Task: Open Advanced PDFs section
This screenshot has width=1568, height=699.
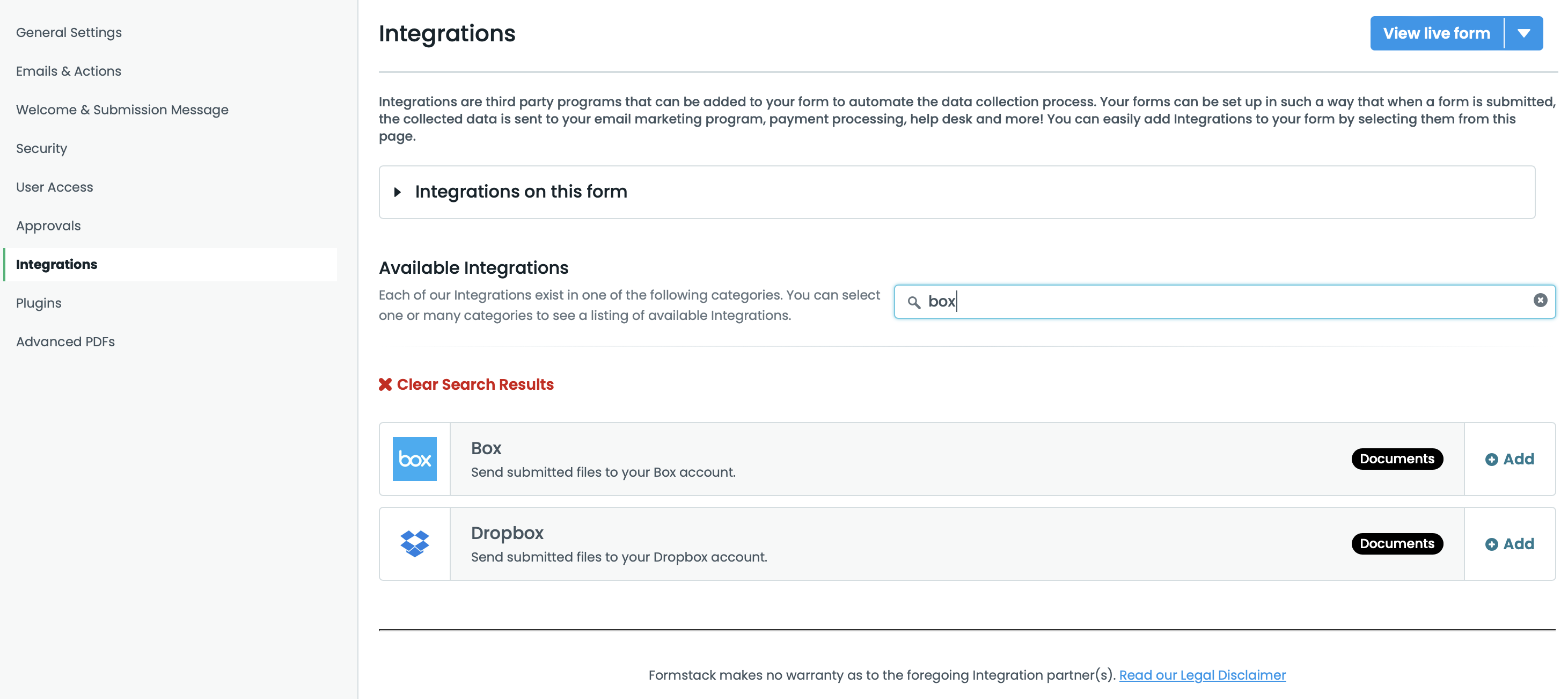Action: coord(65,341)
